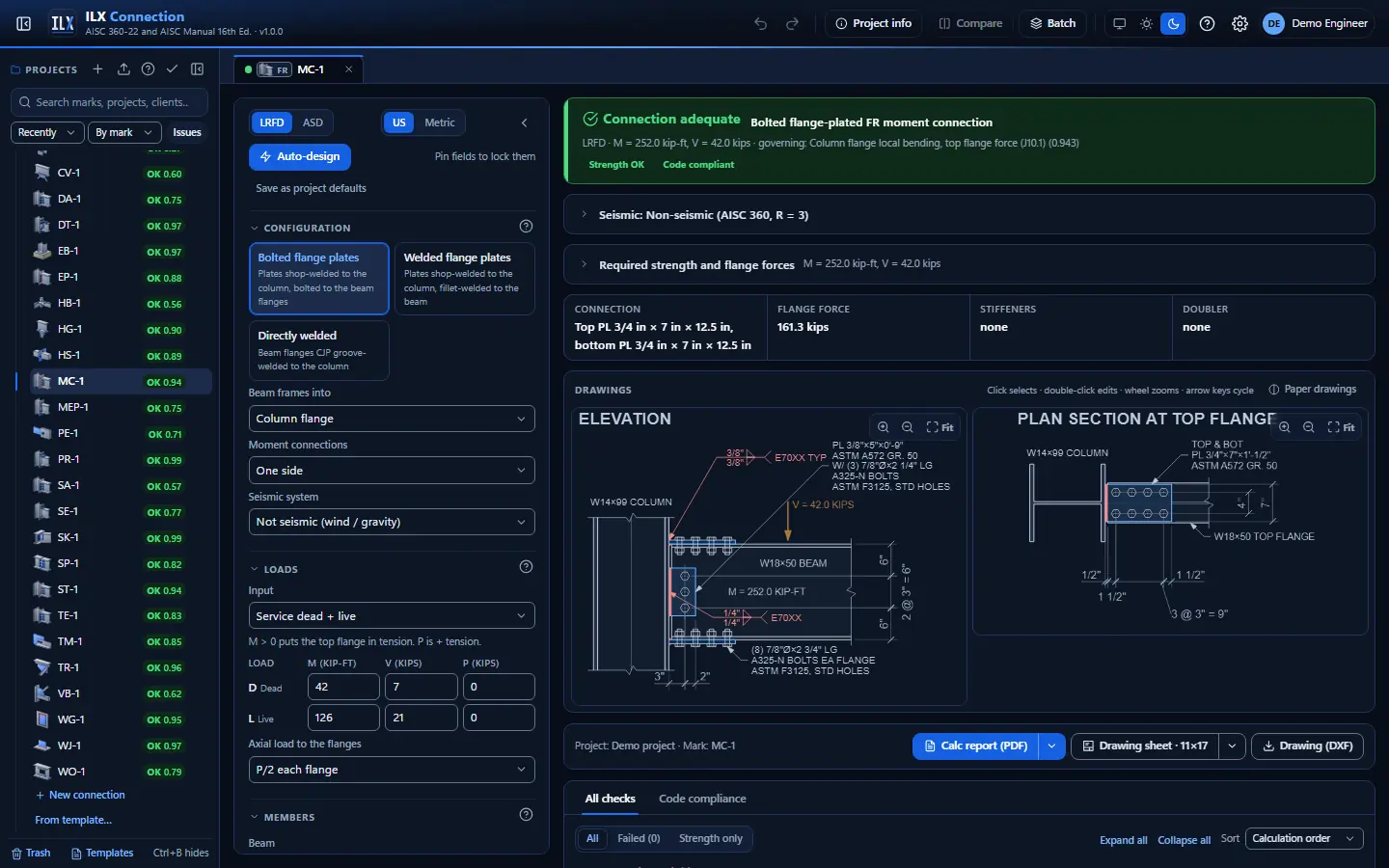Switch to the Code compliance tab
Viewport: 1389px width, 868px height.
702,799
